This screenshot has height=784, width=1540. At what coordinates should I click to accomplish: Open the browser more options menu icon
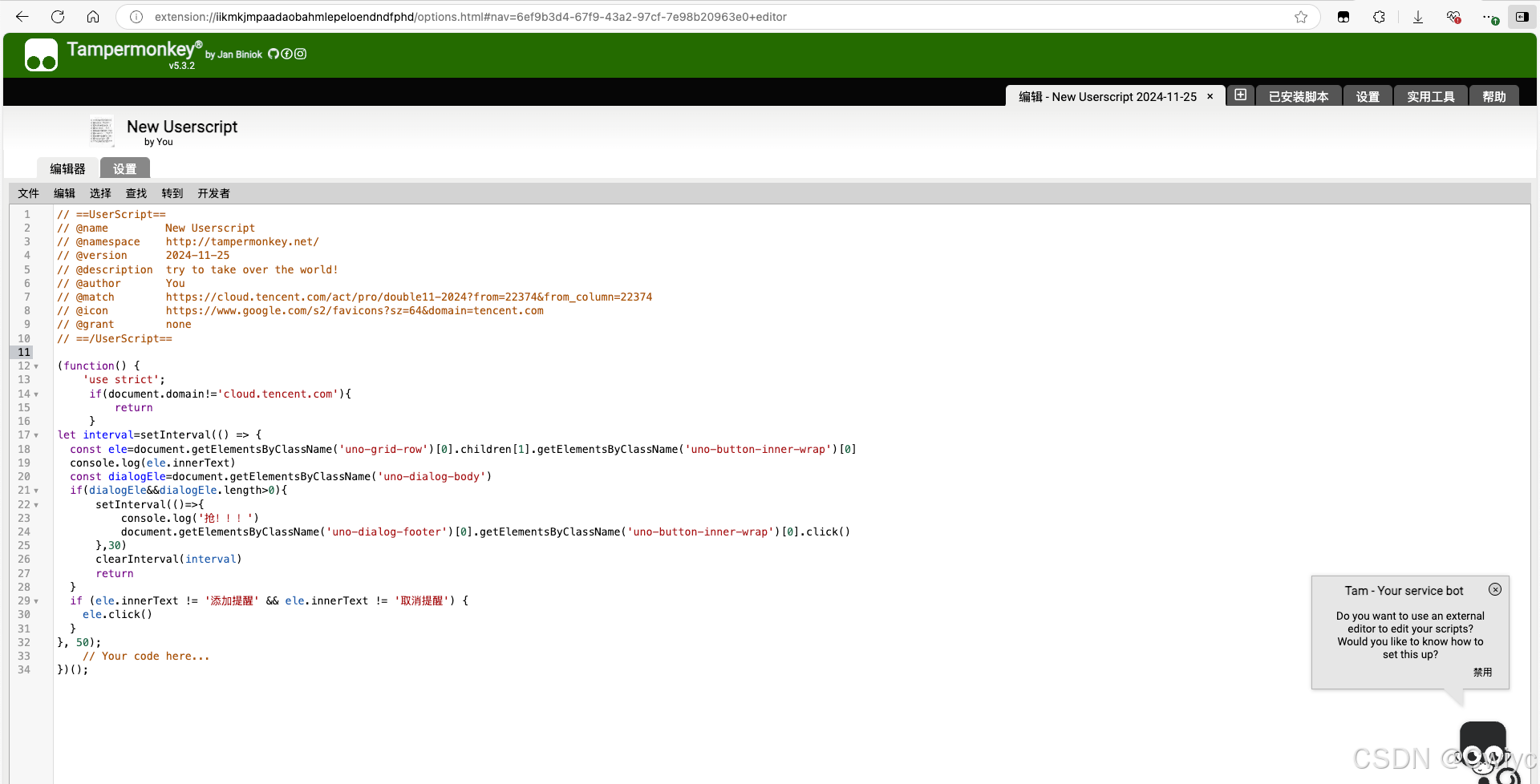[x=1489, y=17]
